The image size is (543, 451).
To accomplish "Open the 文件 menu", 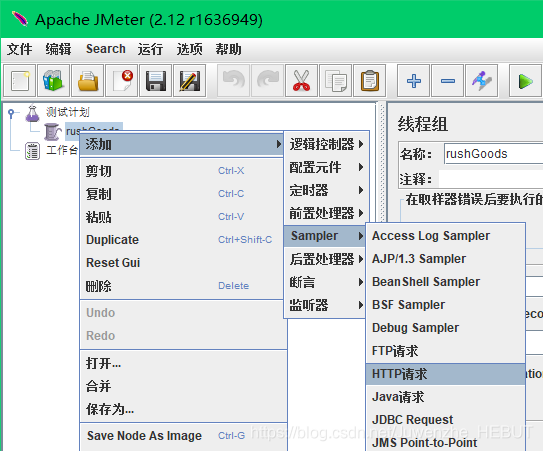I will [19, 49].
